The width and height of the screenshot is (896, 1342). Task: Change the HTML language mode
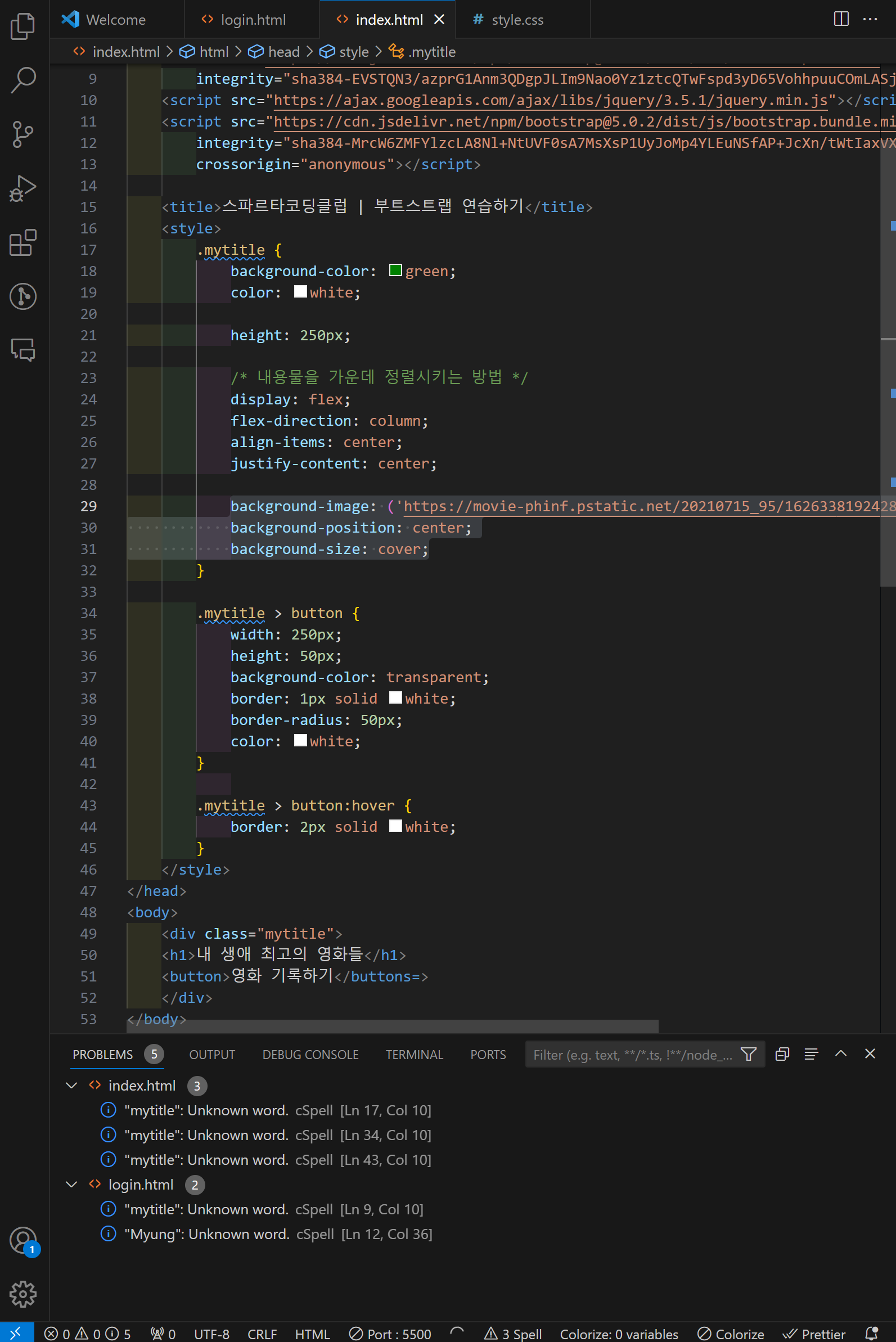(x=312, y=1334)
